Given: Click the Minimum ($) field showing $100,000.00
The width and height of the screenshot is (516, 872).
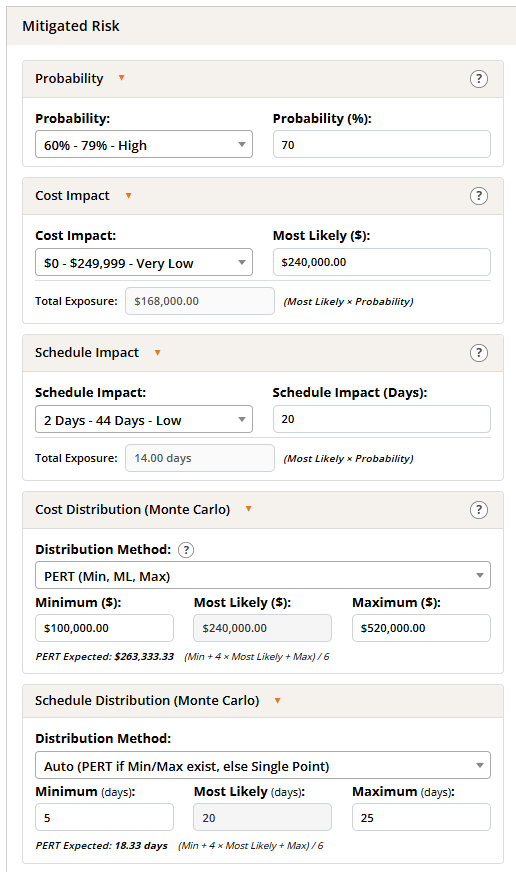Looking at the screenshot, I should pyautogui.click(x=105, y=628).
